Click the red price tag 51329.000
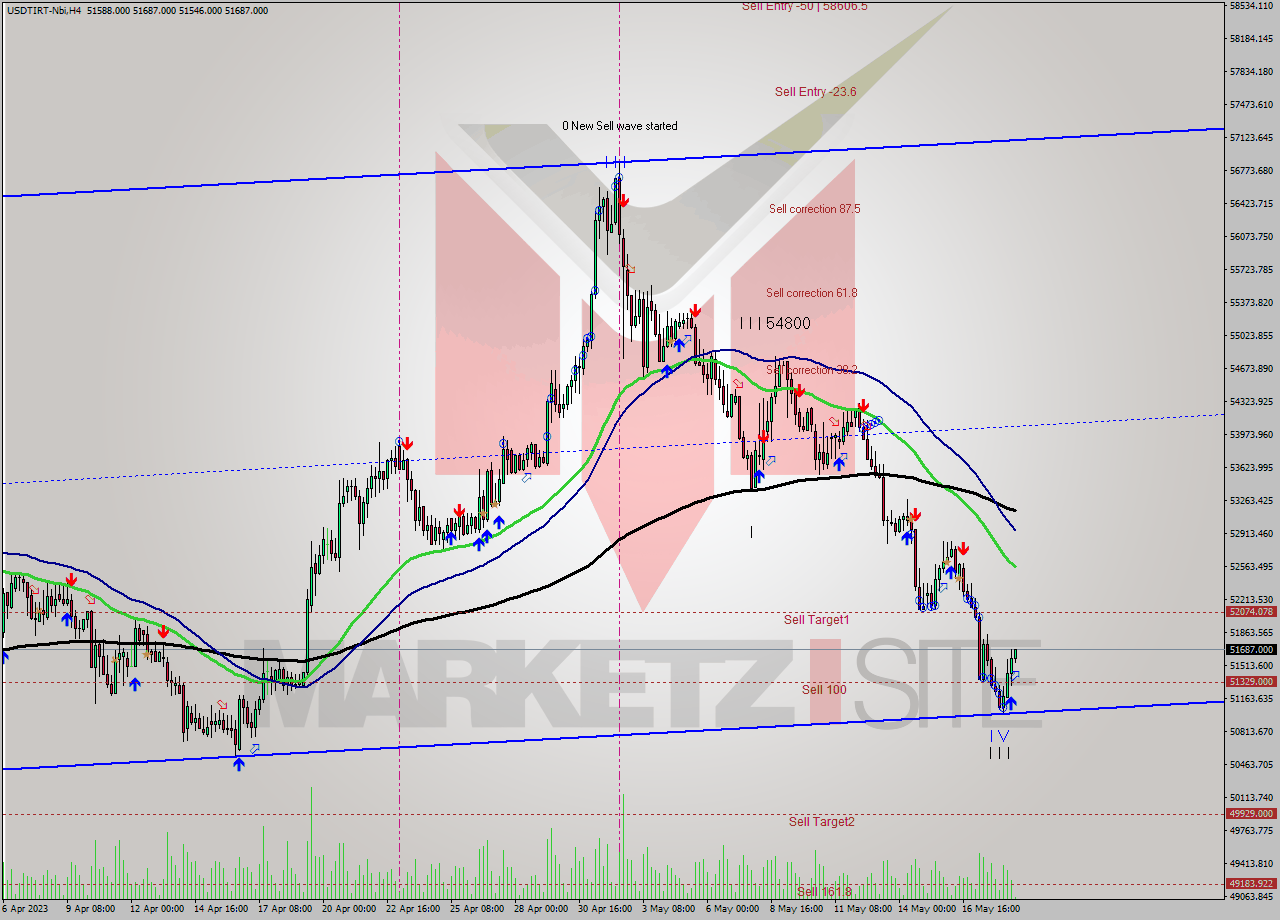The width and height of the screenshot is (1280, 920). tap(1251, 682)
